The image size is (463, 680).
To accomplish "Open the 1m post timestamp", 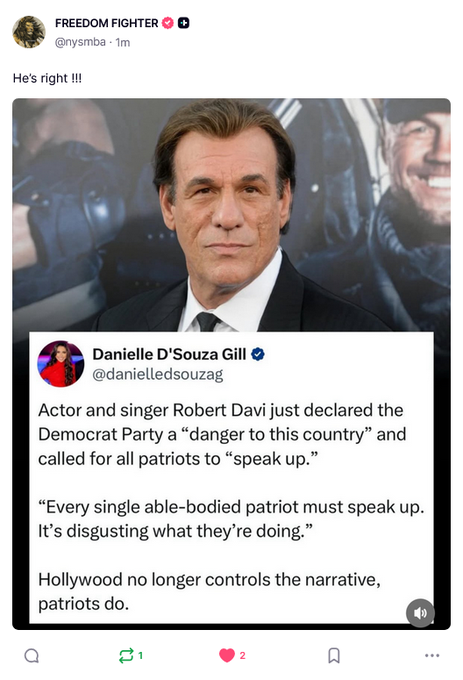I will [x=123, y=42].
